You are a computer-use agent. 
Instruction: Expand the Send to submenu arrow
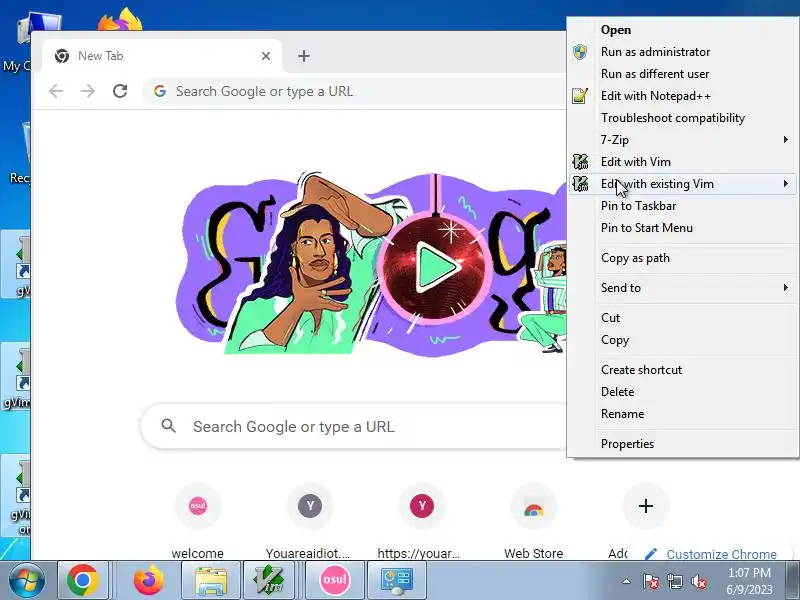786,287
